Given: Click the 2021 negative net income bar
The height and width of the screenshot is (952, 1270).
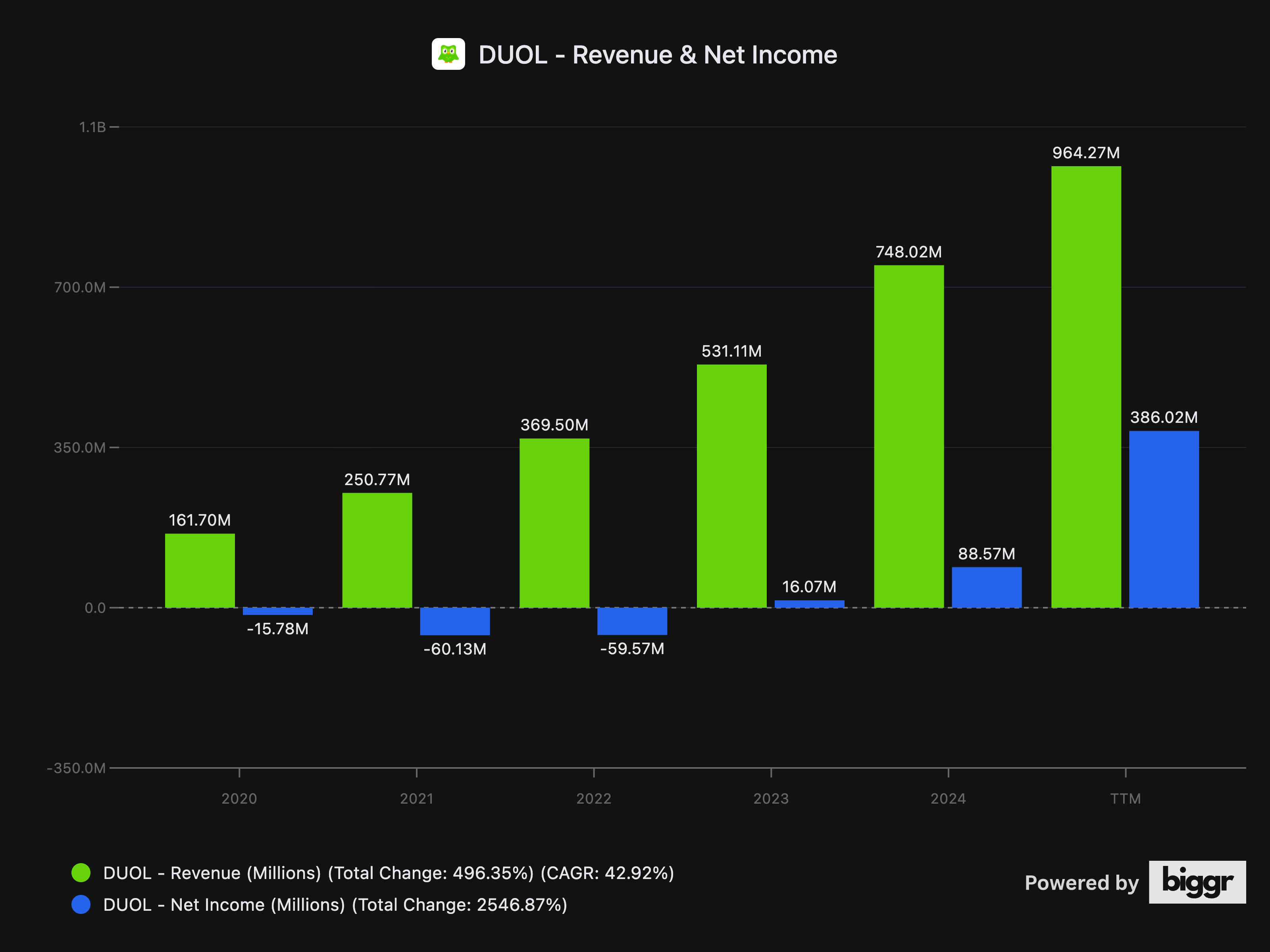Looking at the screenshot, I should coord(455,621).
